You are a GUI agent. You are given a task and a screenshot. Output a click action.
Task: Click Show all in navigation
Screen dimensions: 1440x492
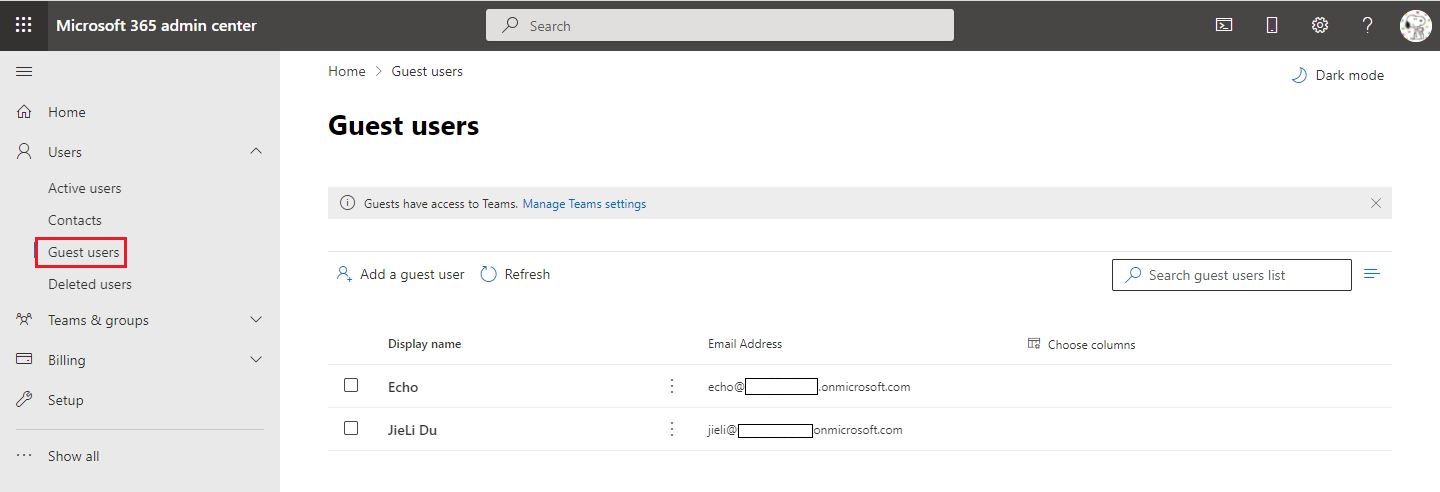point(74,456)
